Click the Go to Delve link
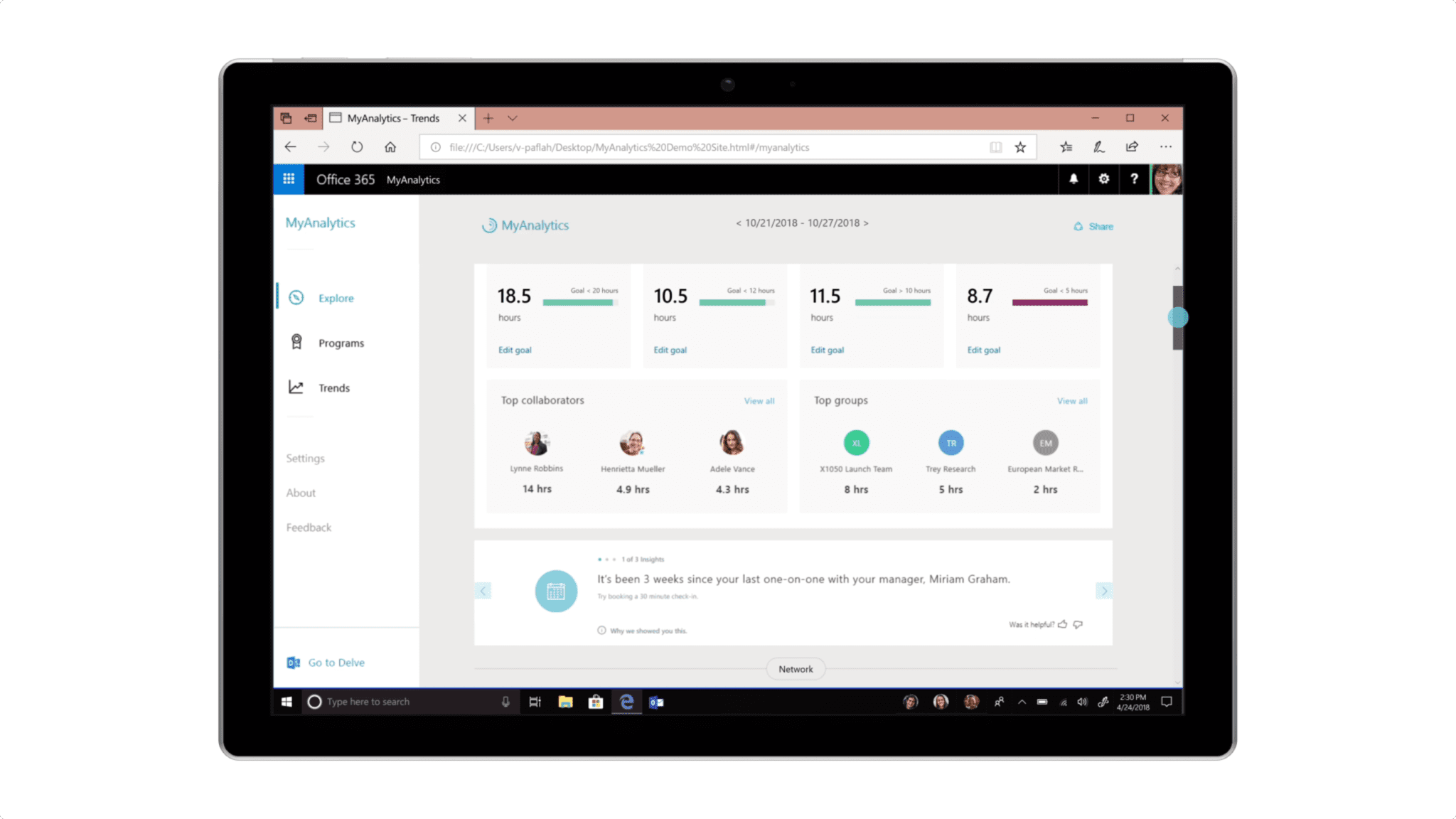The image size is (1456, 819). tap(326, 663)
